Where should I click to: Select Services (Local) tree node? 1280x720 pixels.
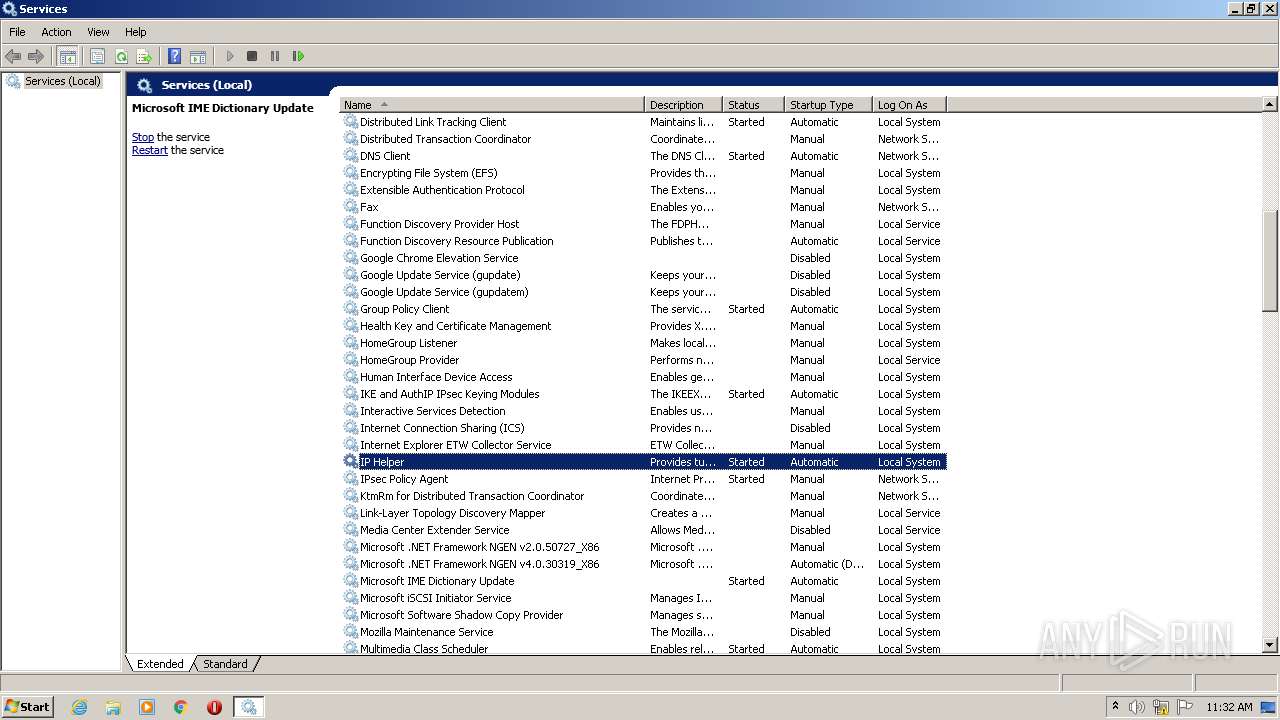point(63,81)
